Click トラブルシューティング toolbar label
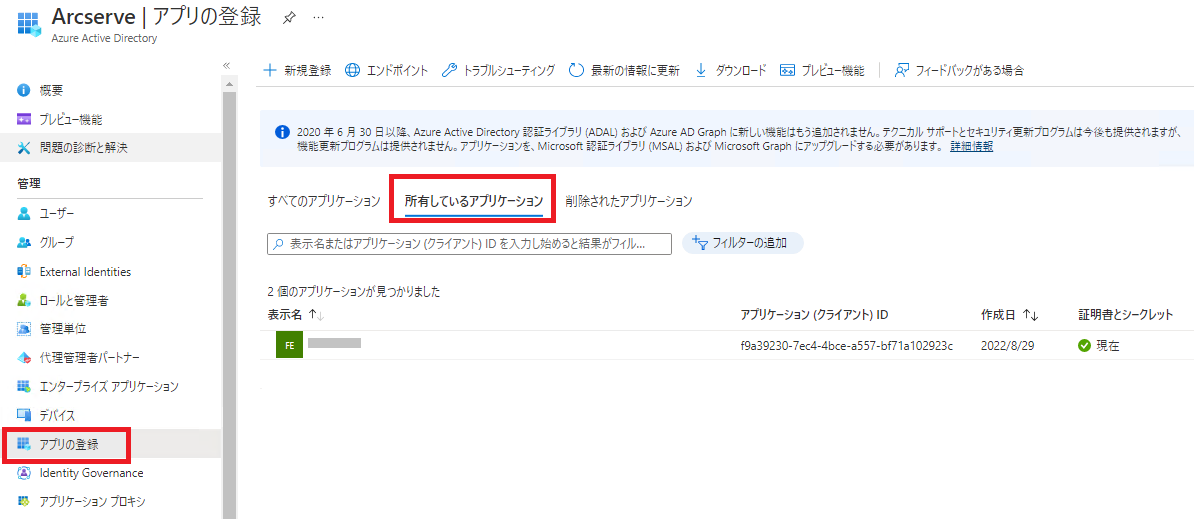The image size is (1194, 519). tap(509, 71)
